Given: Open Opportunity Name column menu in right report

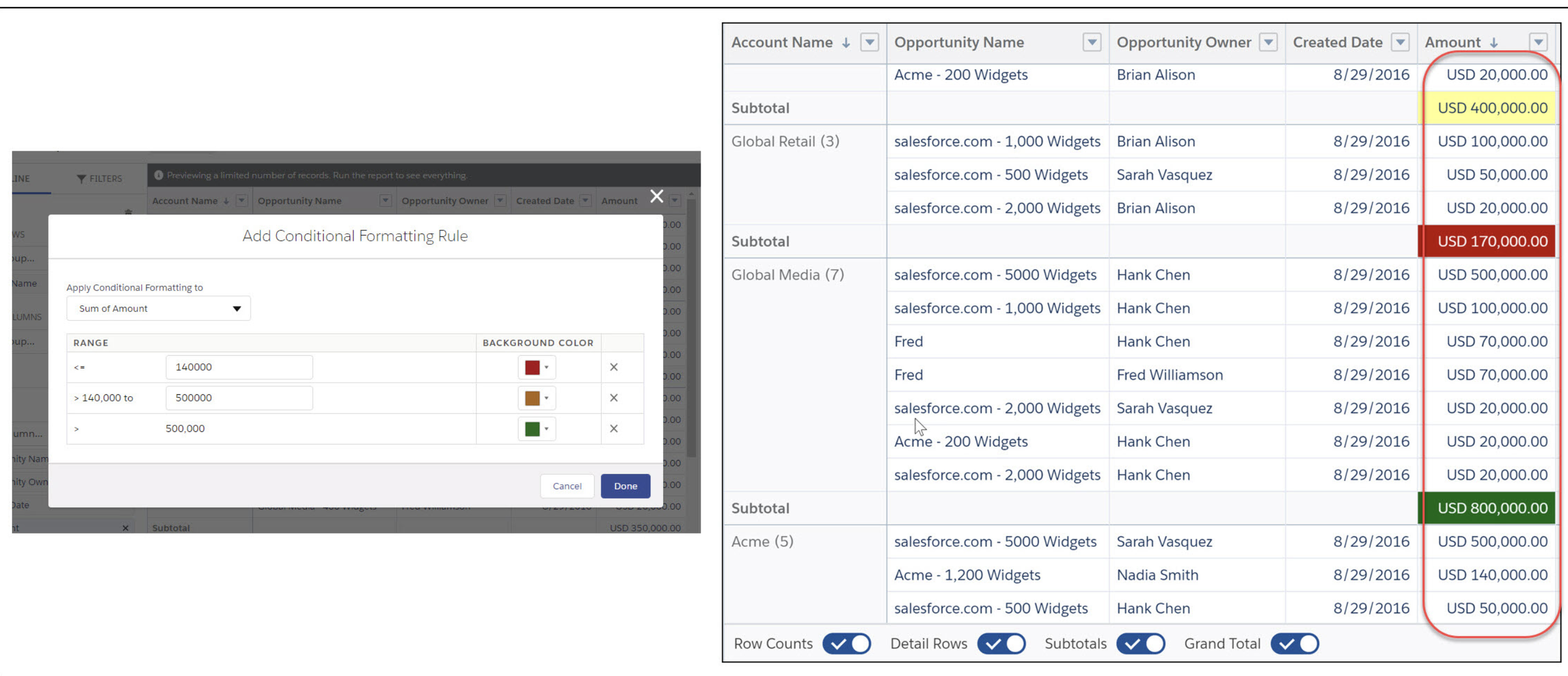Looking at the screenshot, I should click(1092, 42).
